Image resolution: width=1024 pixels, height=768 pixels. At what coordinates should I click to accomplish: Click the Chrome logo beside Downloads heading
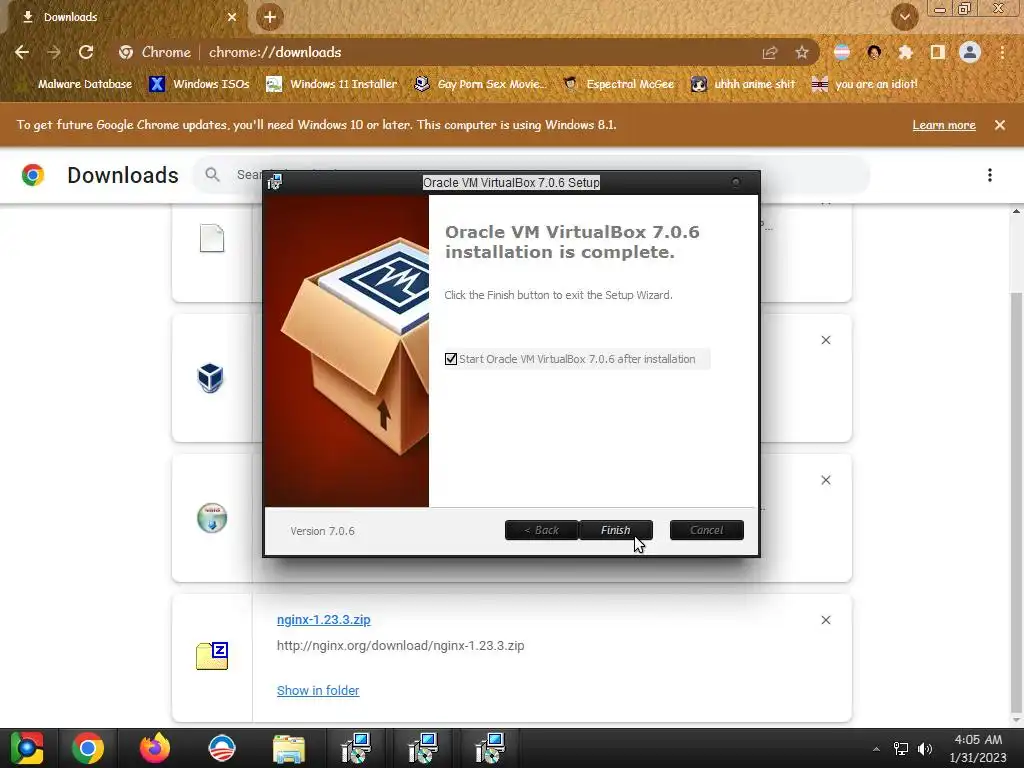[33, 175]
